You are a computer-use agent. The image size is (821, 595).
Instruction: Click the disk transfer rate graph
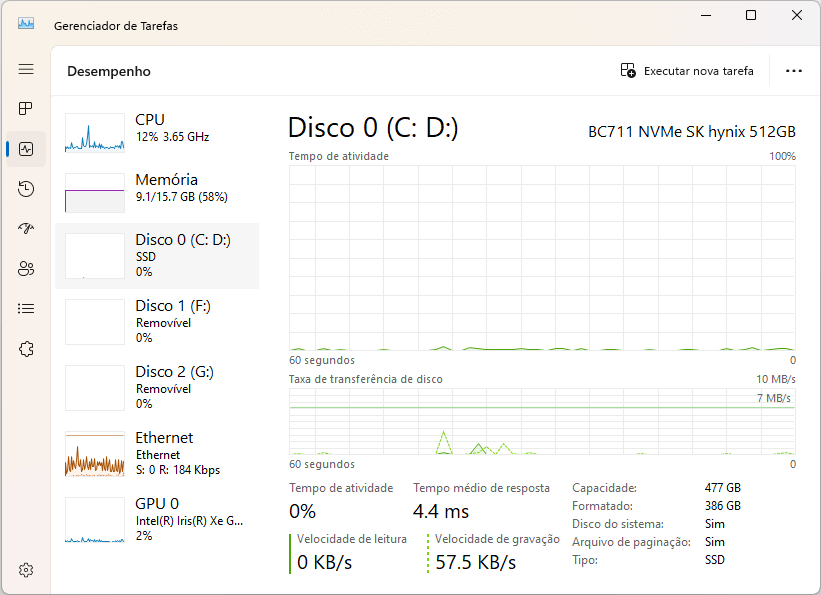(x=542, y=421)
